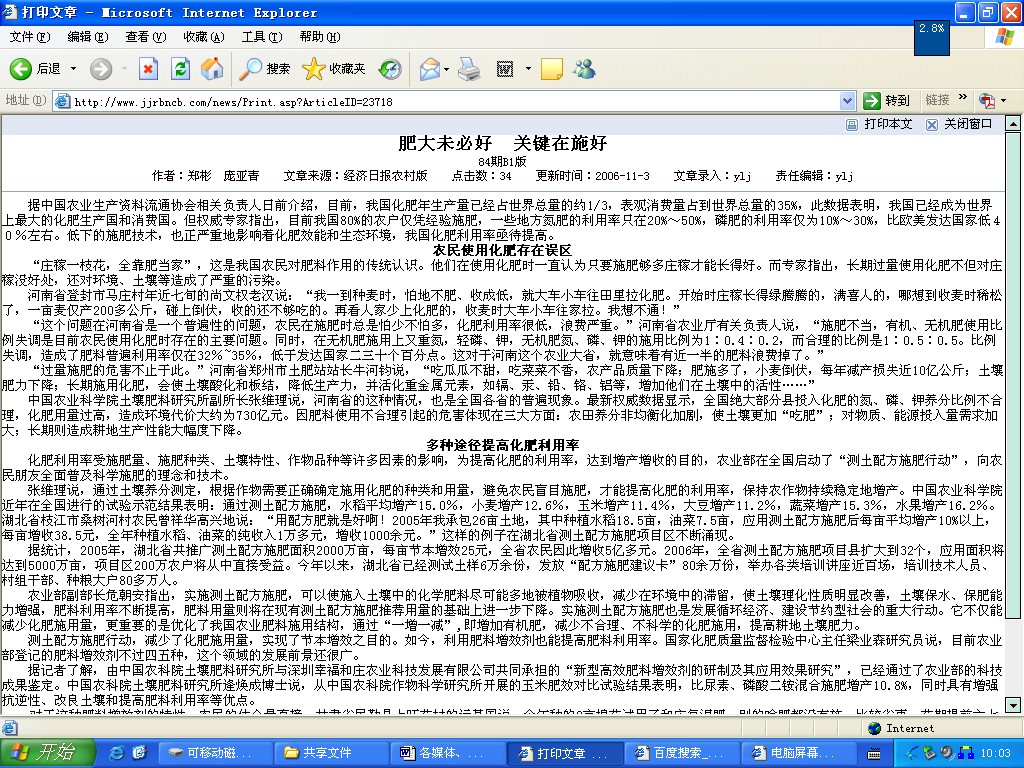1024x768 pixels.
Task: Open the 收藏夹 favorites star
Action: point(334,69)
